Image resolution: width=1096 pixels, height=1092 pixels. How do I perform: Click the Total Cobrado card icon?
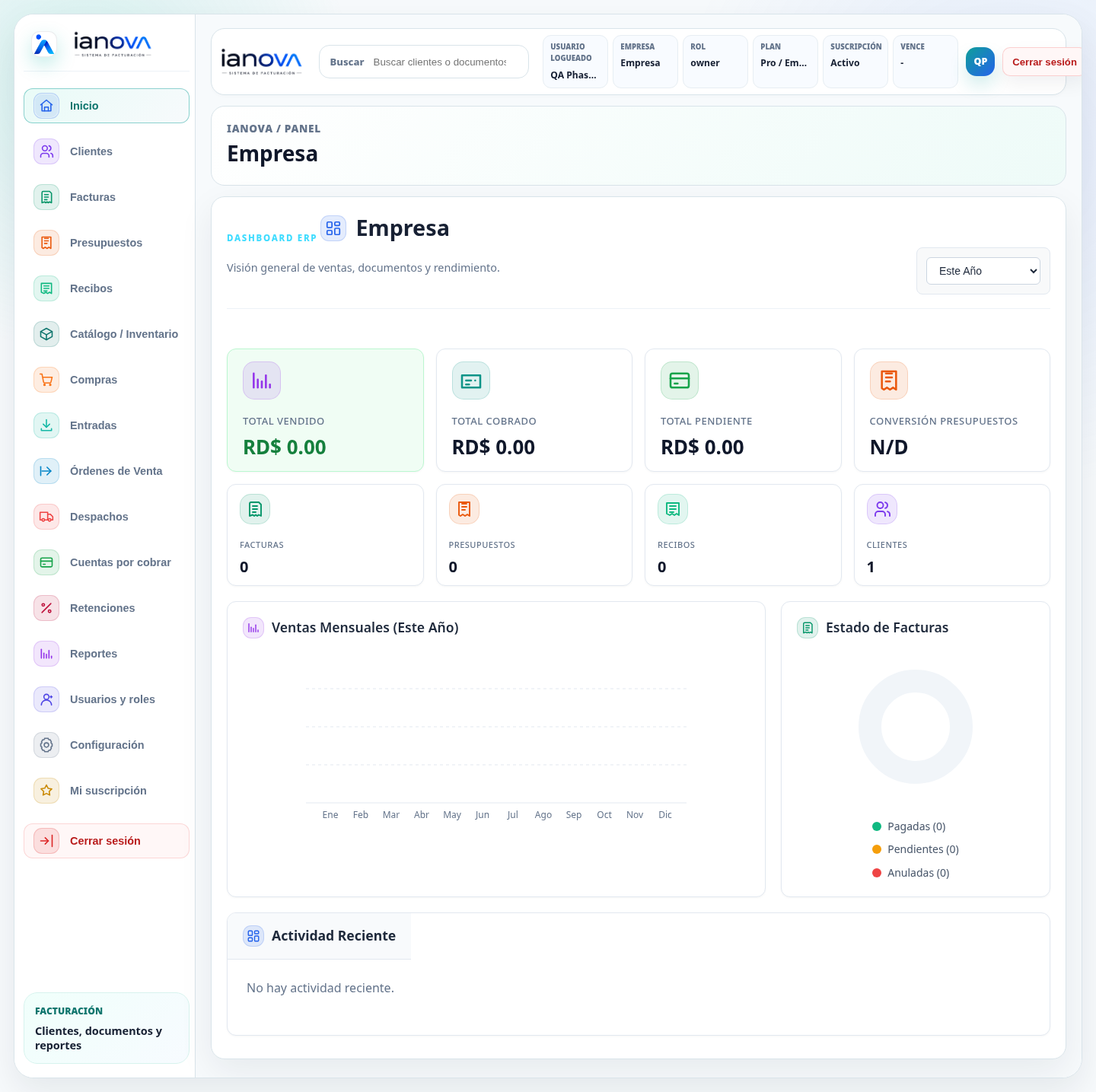click(471, 380)
